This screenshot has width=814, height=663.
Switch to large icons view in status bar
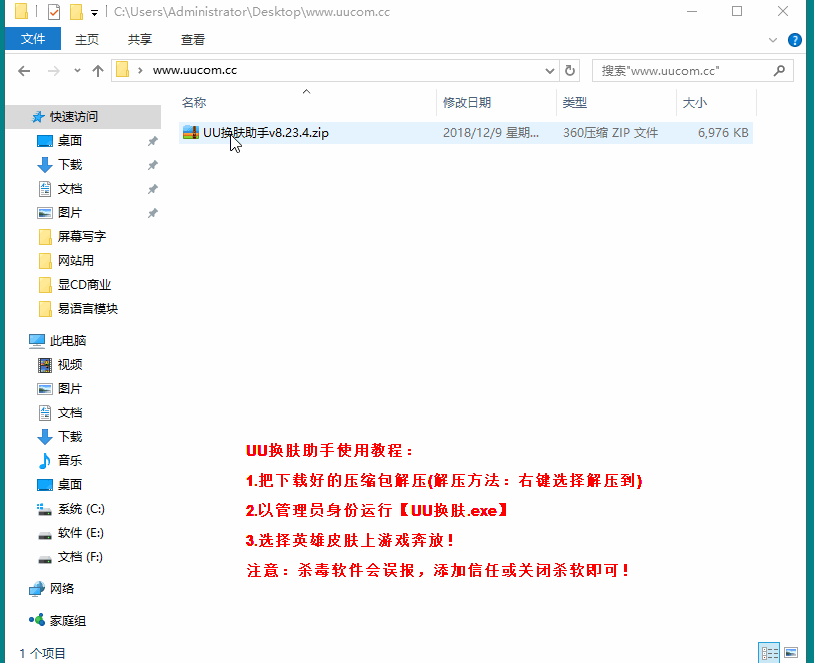pos(791,652)
